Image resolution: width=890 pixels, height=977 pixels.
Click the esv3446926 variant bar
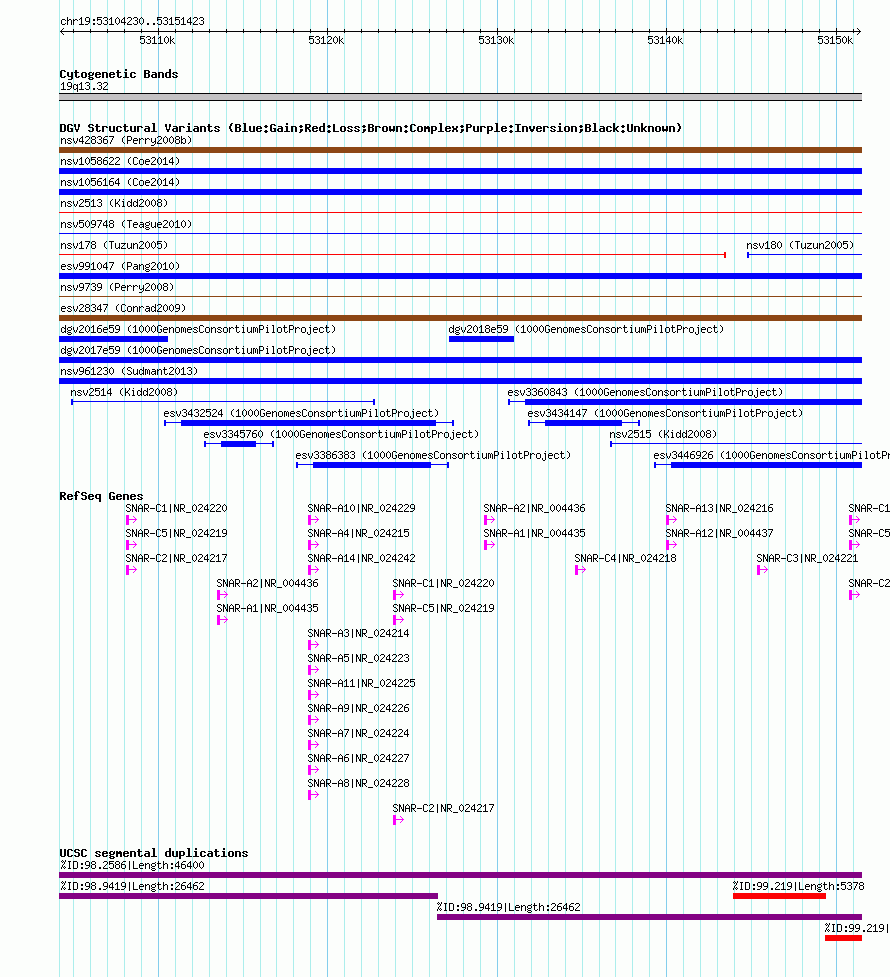tap(758, 465)
